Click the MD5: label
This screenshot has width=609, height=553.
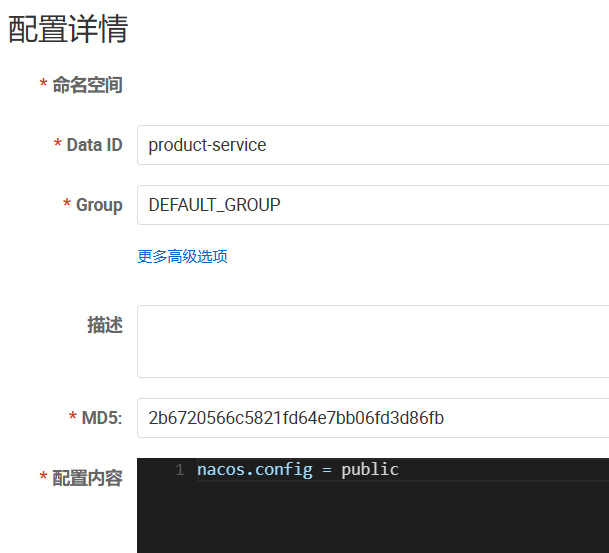tap(102, 418)
